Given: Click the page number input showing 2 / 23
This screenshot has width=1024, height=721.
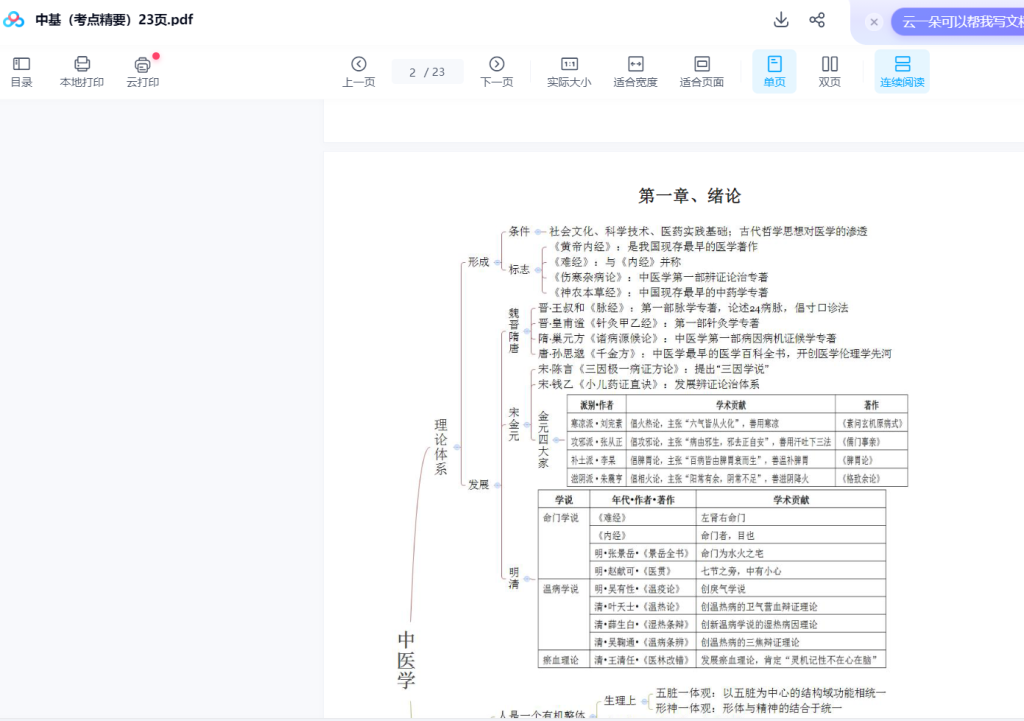Looking at the screenshot, I should pyautogui.click(x=428, y=70).
